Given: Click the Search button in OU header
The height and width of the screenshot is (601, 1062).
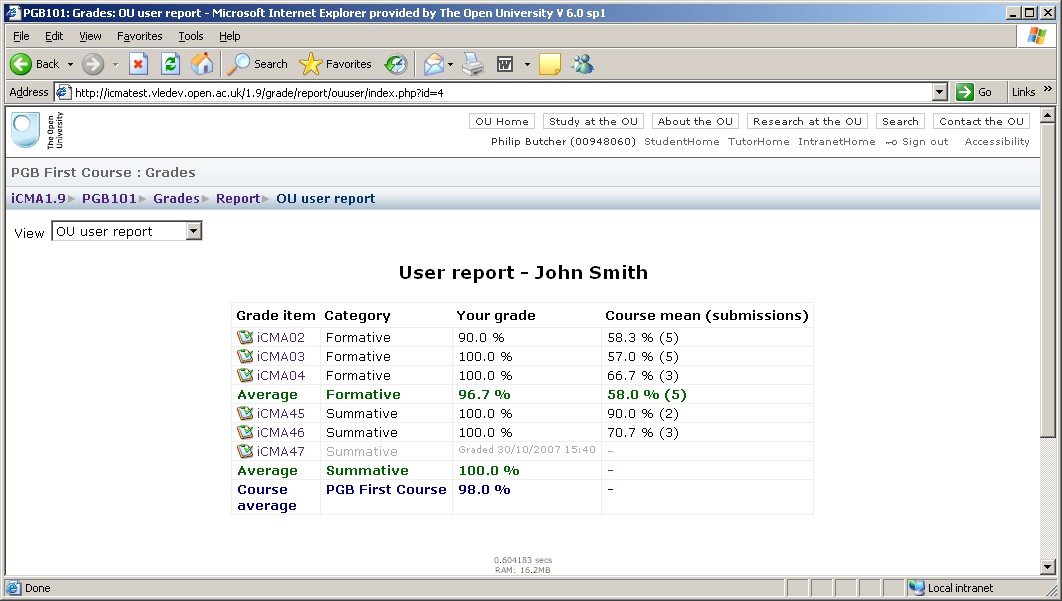Looking at the screenshot, I should click(900, 121).
